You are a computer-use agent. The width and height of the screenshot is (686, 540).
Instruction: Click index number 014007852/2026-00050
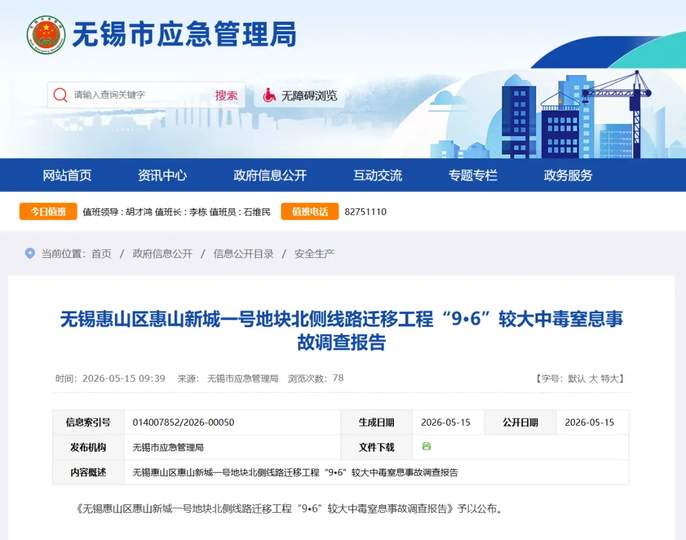point(183,422)
